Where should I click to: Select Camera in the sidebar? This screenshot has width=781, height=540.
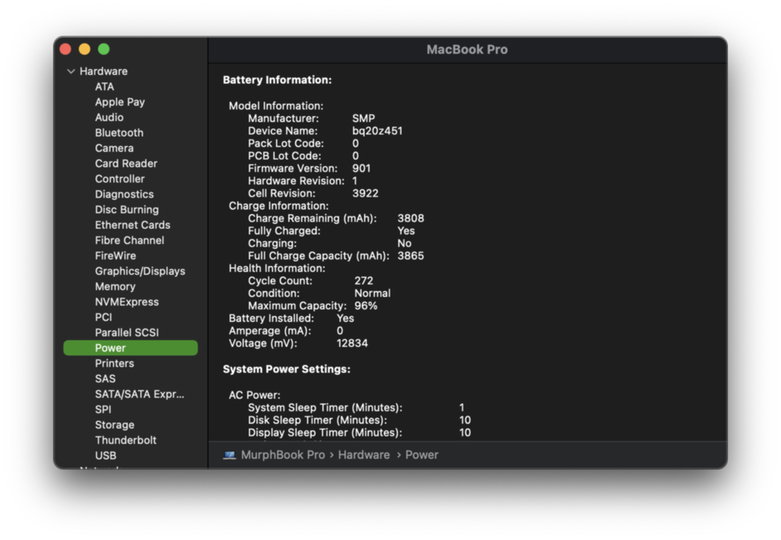[x=114, y=148]
